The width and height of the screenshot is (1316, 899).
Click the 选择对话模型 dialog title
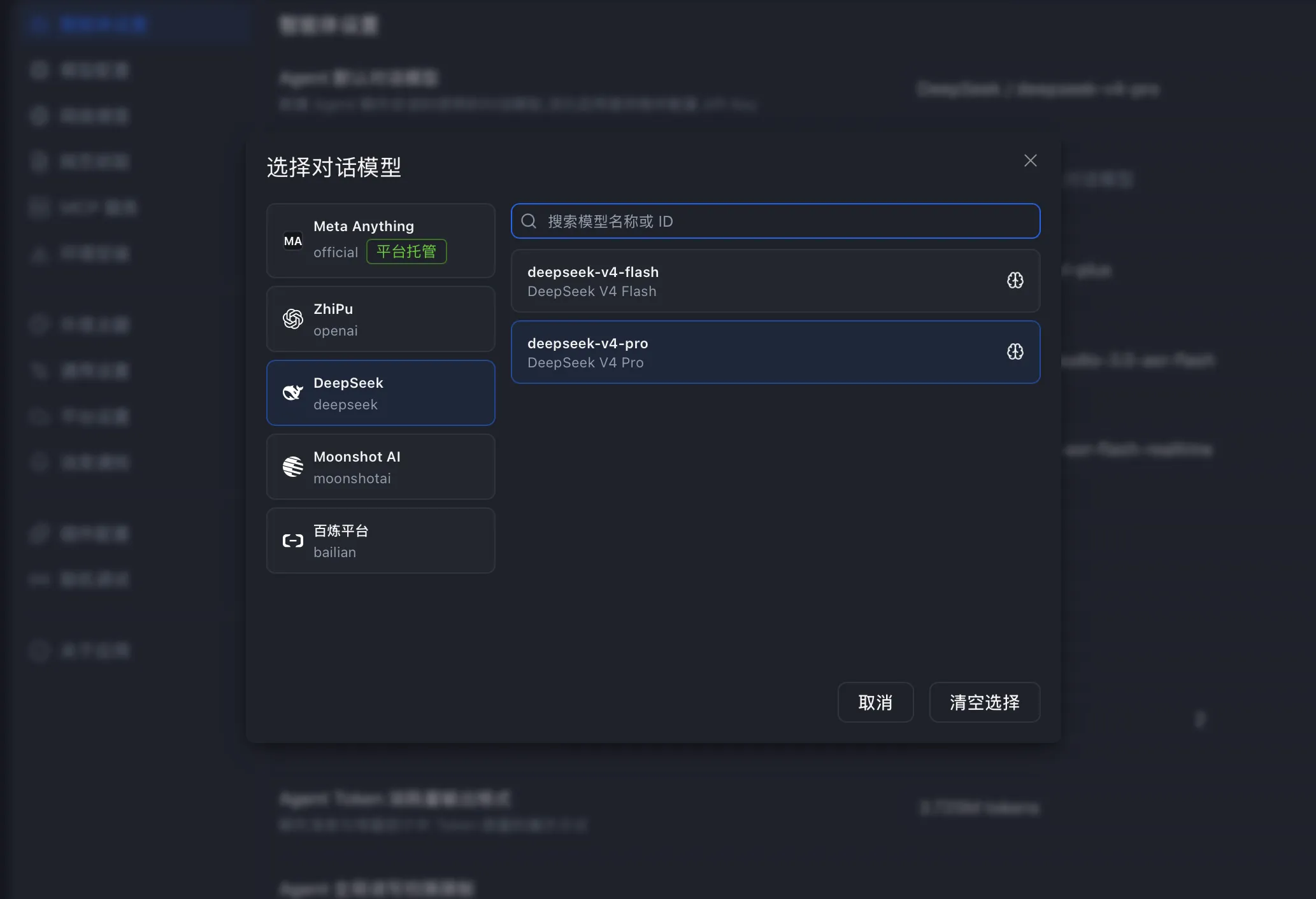334,167
